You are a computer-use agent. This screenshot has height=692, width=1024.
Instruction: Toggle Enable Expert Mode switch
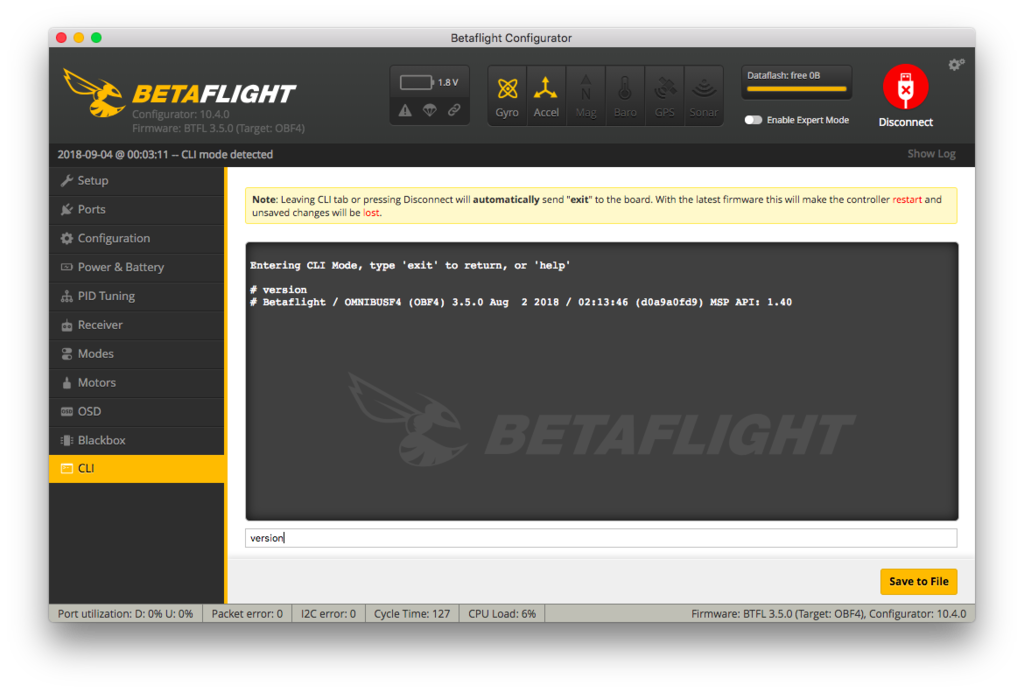[x=753, y=120]
